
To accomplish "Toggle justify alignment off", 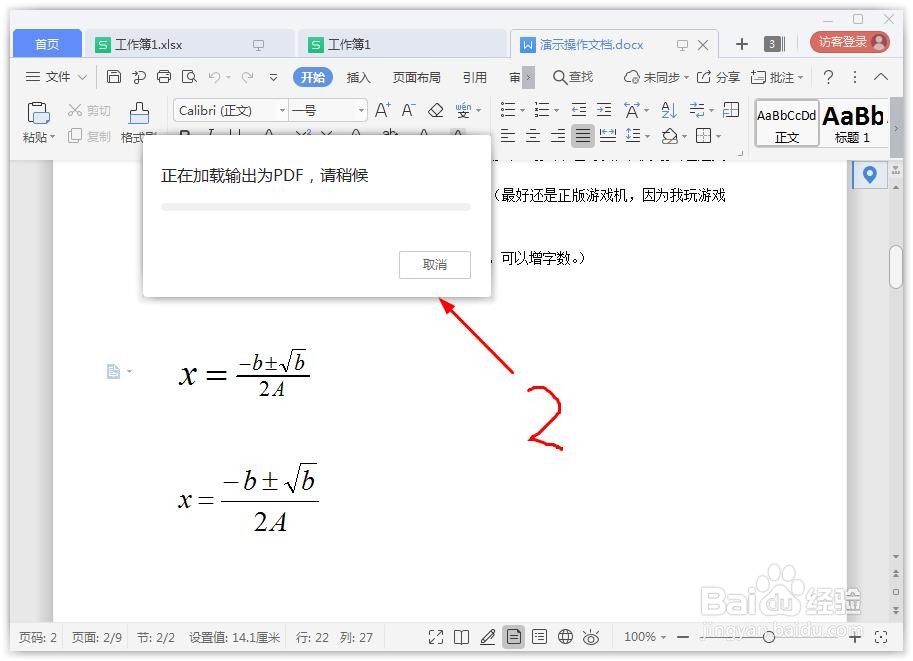I will [584, 135].
